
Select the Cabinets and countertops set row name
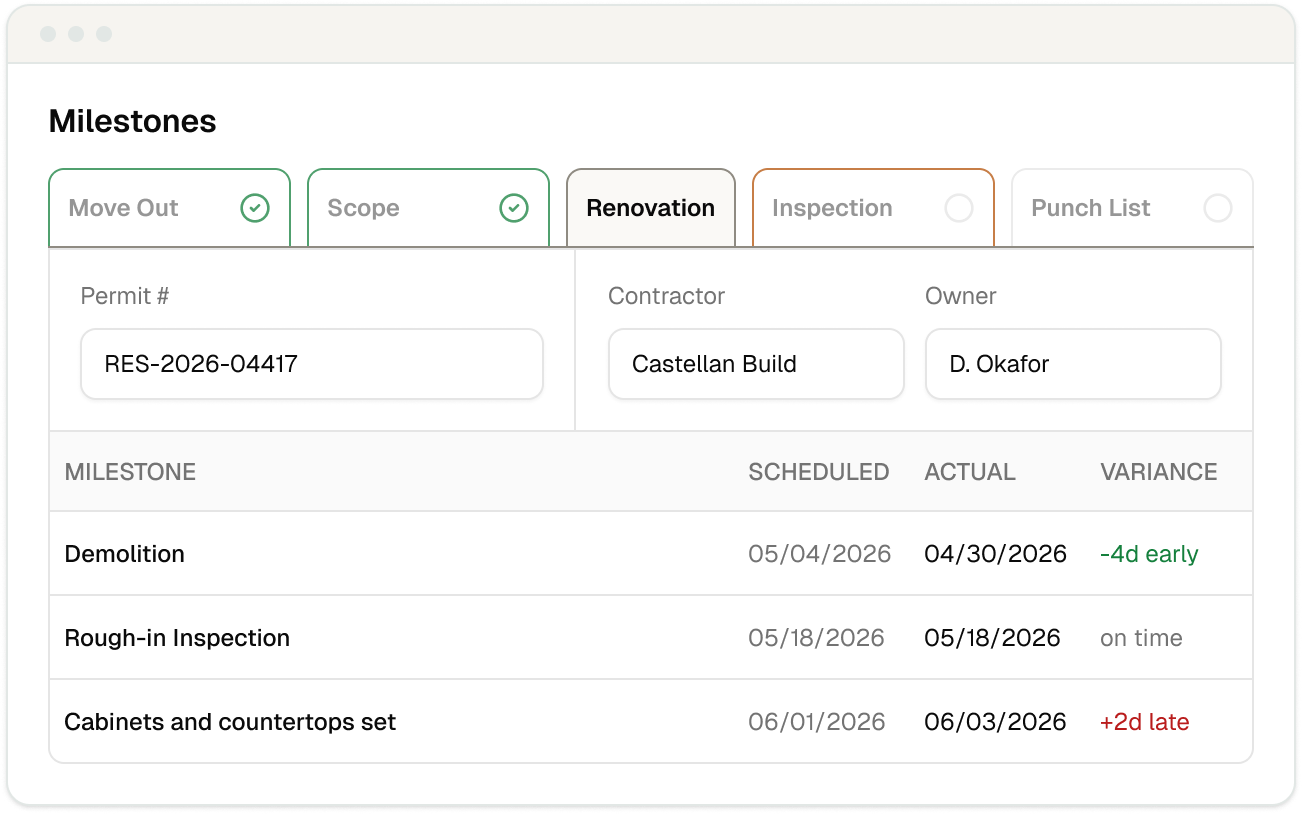(230, 722)
